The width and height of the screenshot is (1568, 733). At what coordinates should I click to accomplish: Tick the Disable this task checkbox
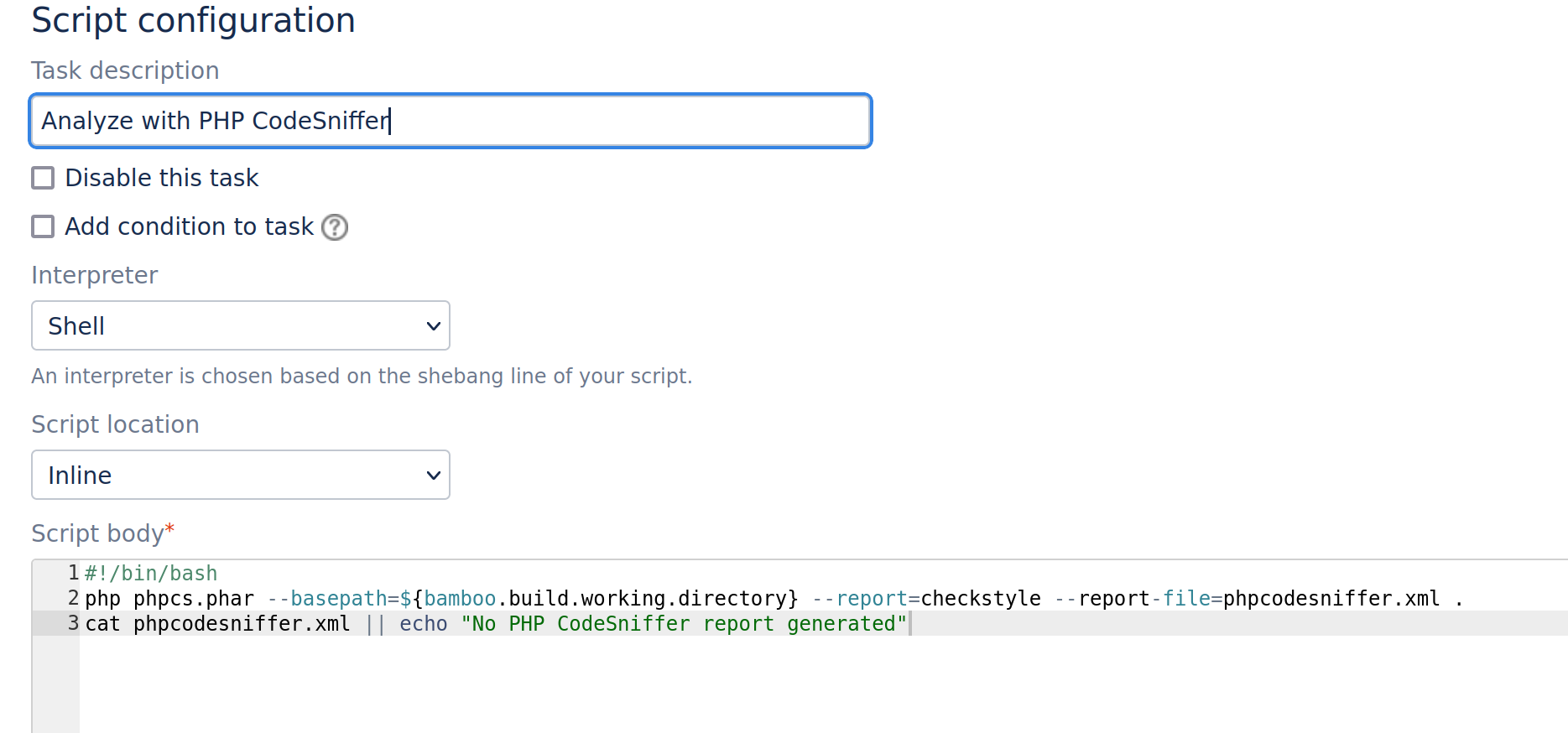pos(43,178)
